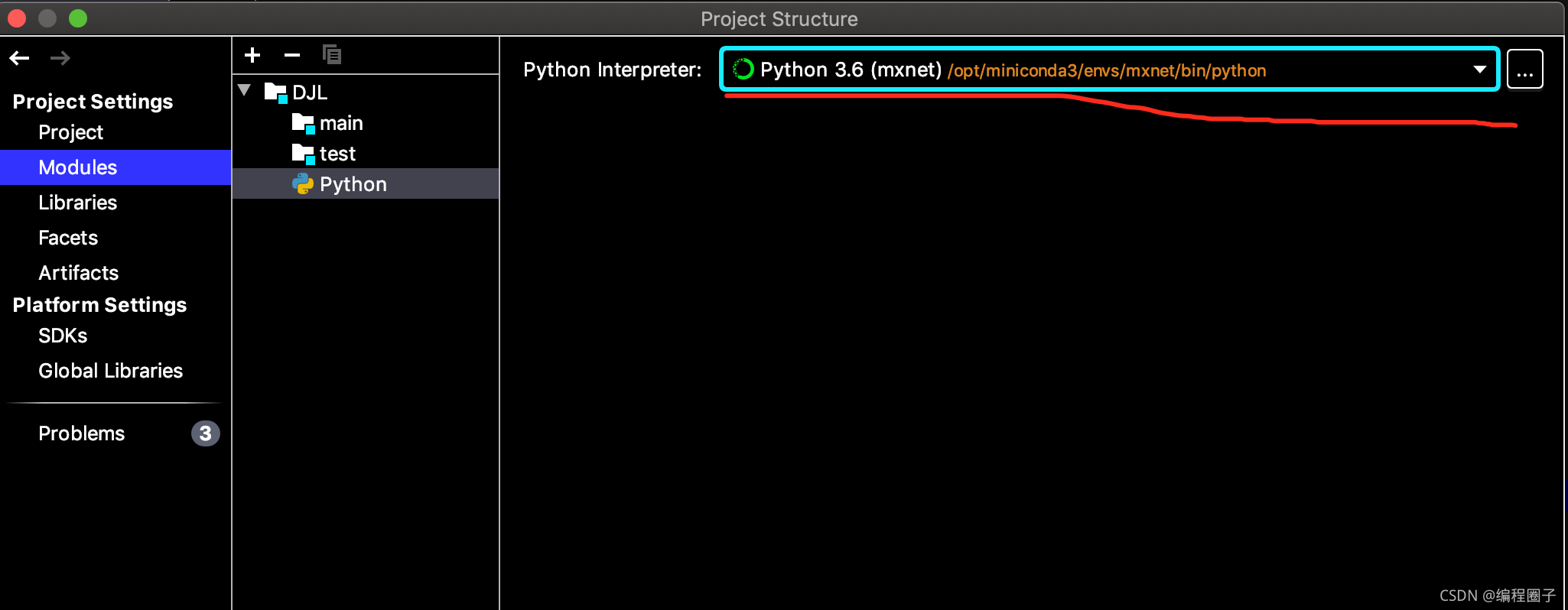Copy the selected module icon
This screenshot has width=1568, height=610.
pyautogui.click(x=332, y=55)
